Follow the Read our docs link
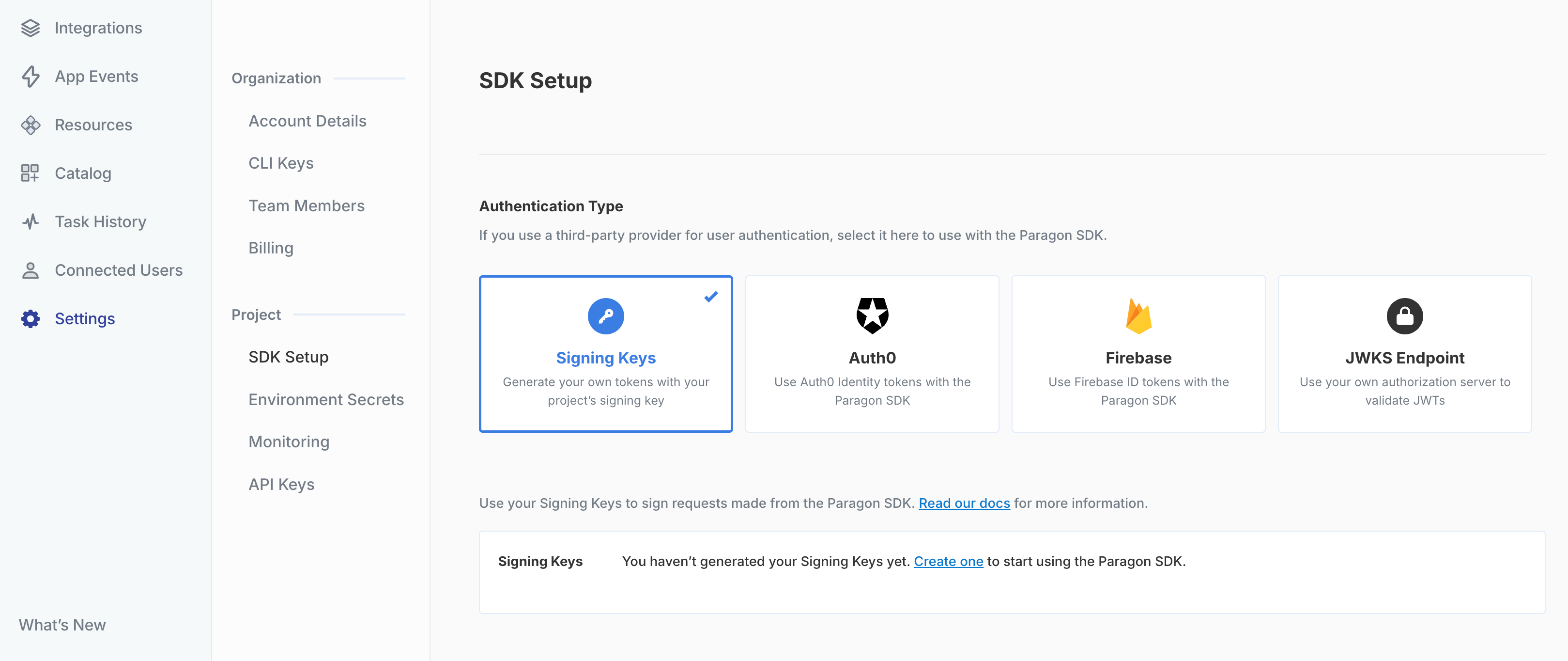Viewport: 1568px width, 661px height. point(964,503)
